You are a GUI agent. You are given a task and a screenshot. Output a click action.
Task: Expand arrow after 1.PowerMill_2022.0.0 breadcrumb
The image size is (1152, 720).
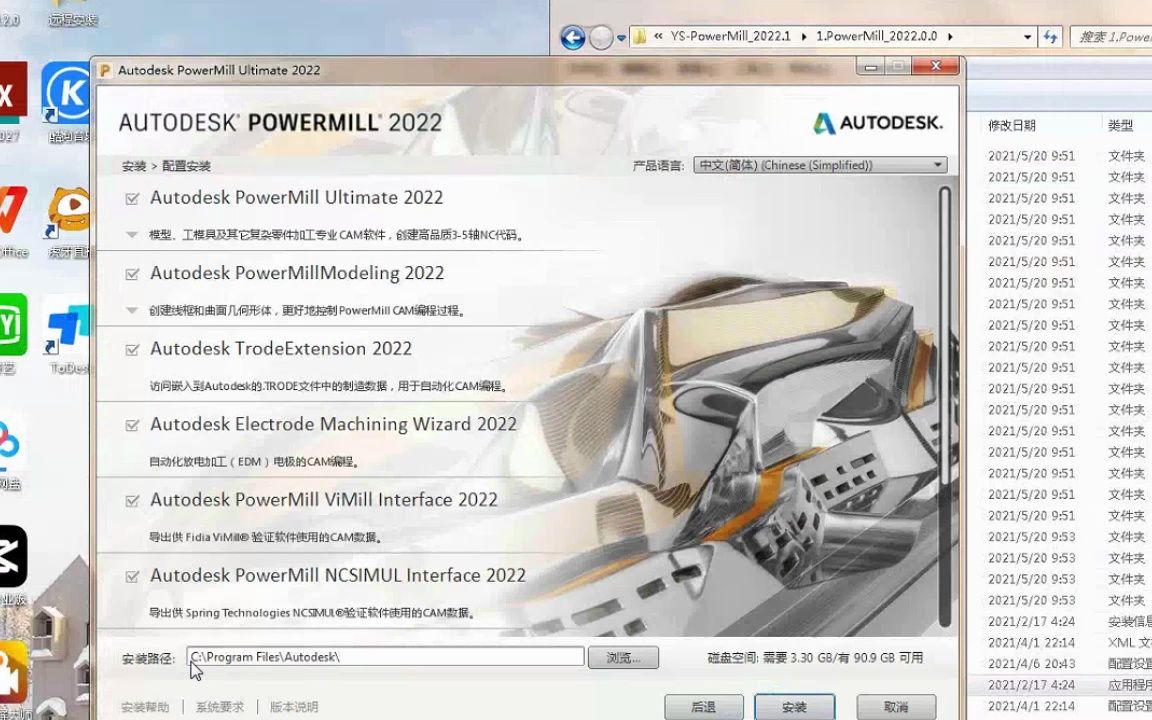tap(950, 36)
